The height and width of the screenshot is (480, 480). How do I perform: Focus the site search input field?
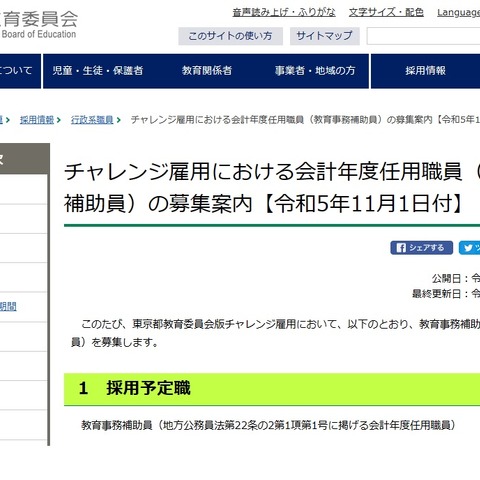point(423,36)
